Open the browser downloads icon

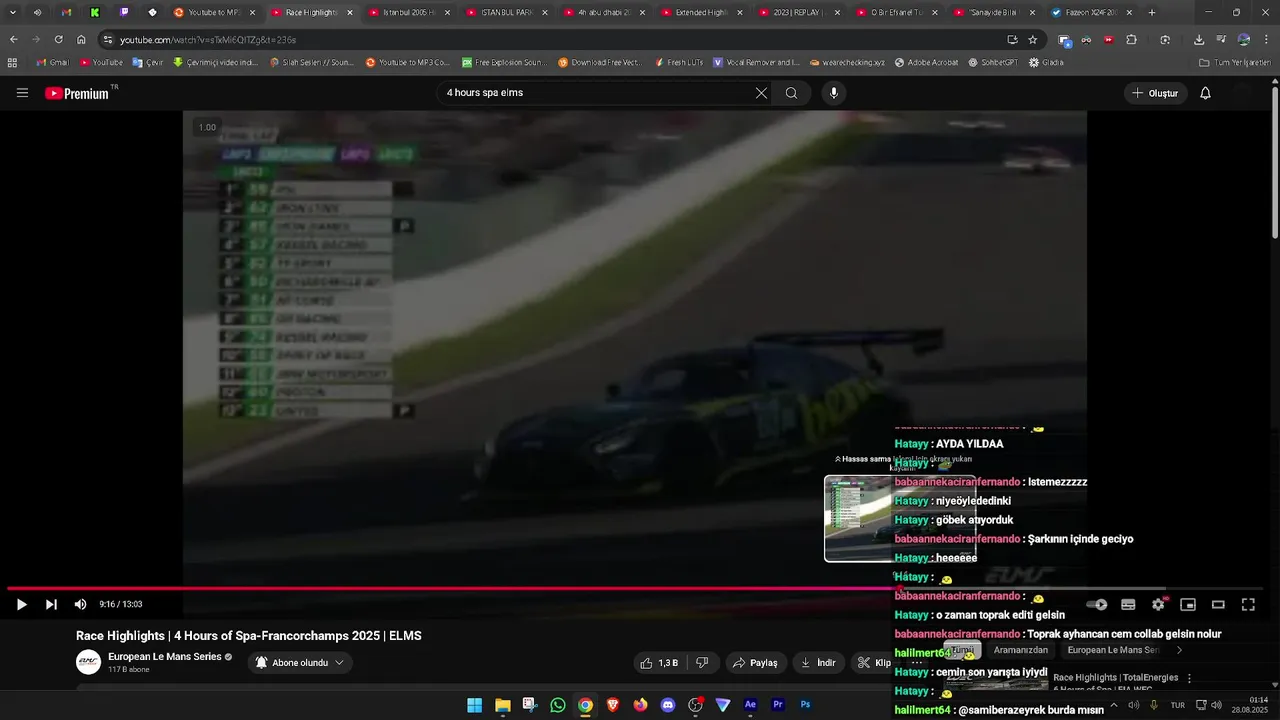click(x=1199, y=39)
